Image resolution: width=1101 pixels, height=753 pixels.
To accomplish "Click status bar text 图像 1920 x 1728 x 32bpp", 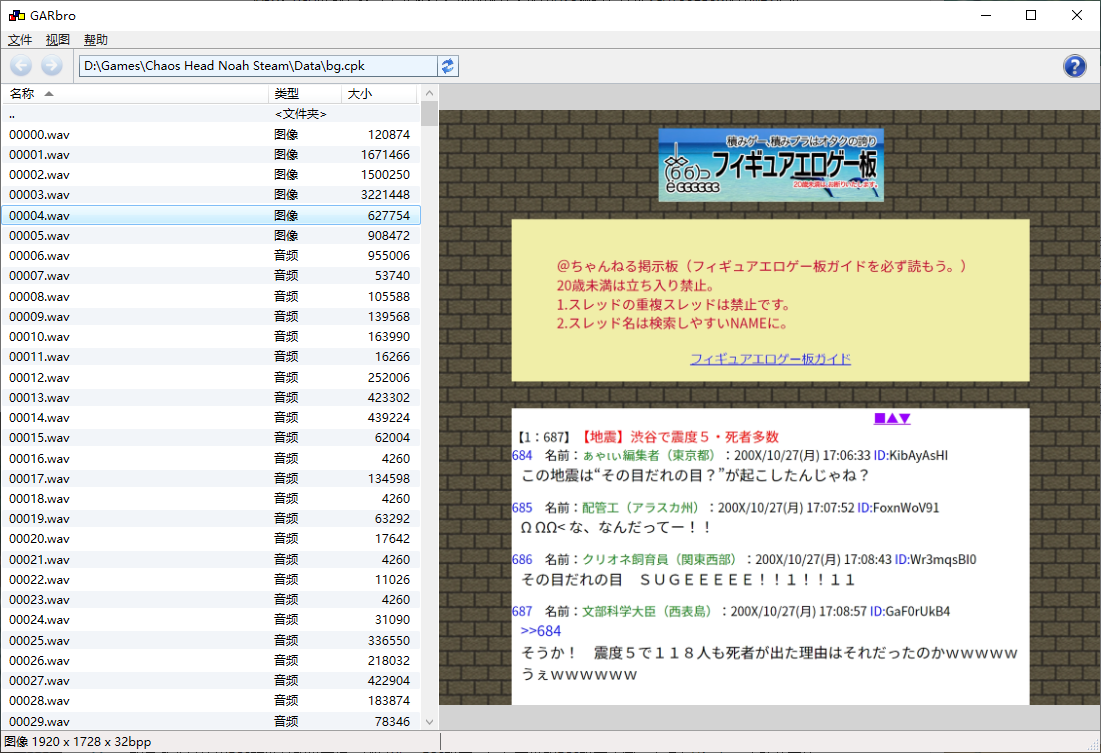I will [x=78, y=742].
